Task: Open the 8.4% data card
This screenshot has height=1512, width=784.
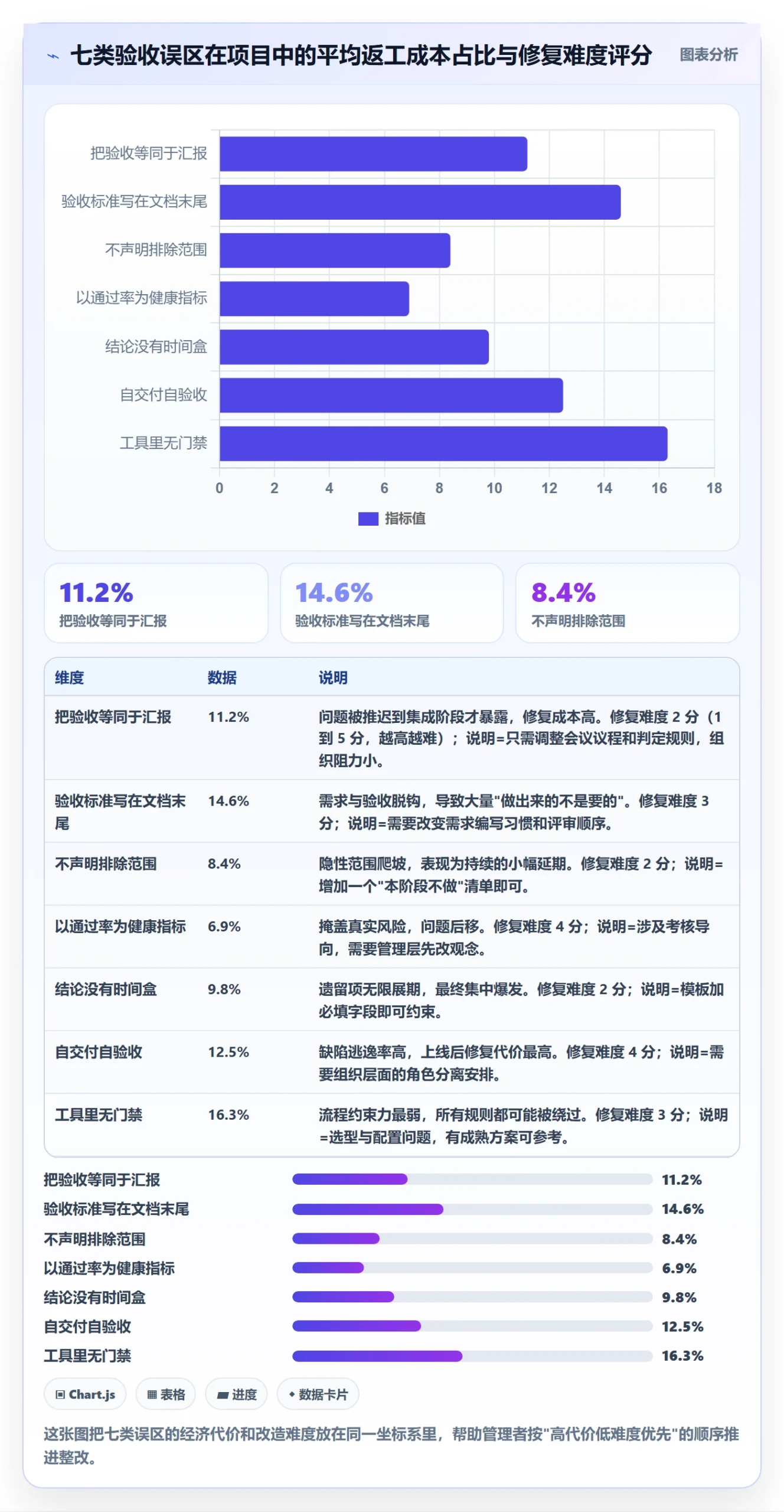Action: click(627, 603)
